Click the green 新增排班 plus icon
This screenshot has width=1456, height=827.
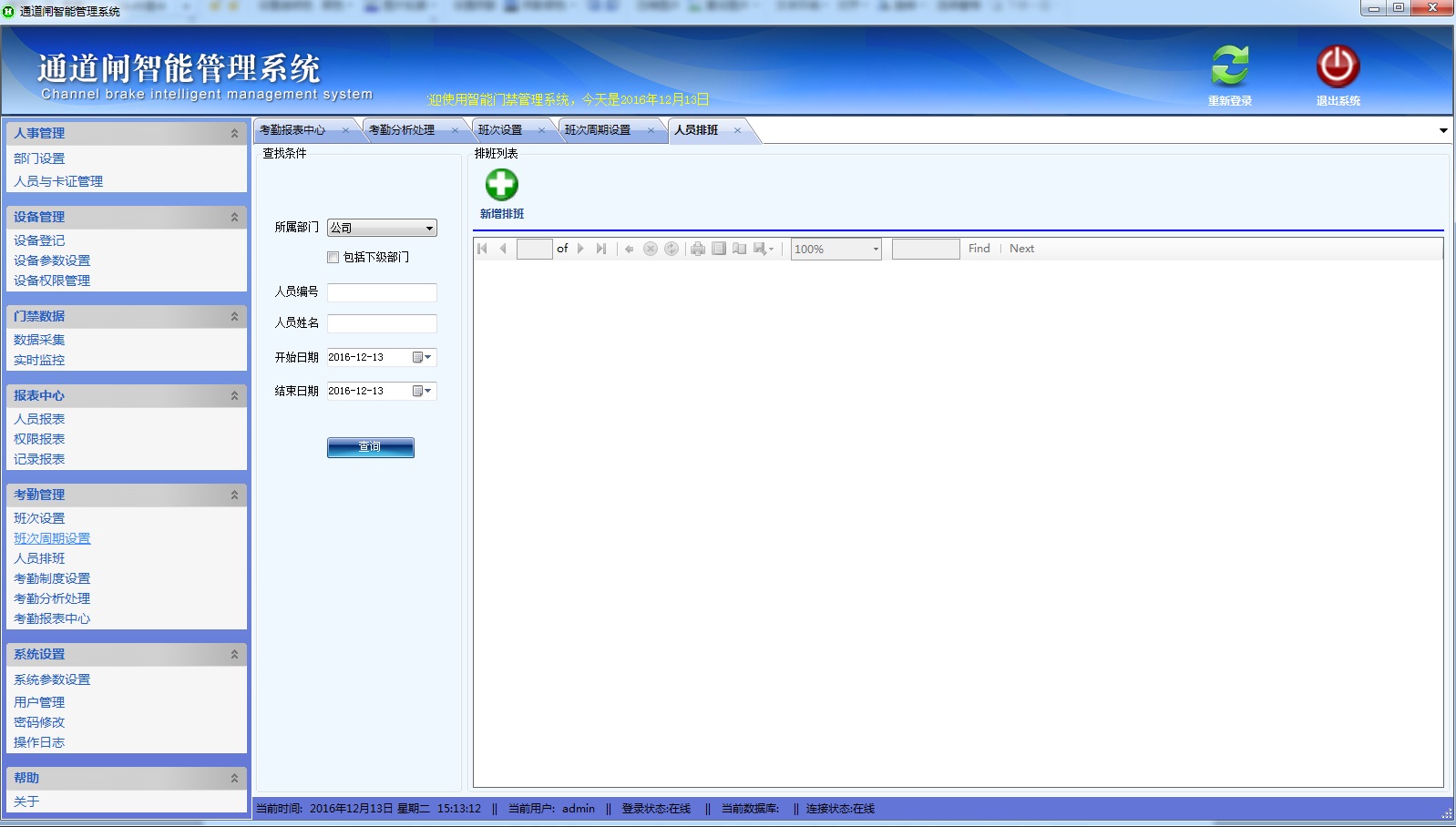(x=501, y=185)
